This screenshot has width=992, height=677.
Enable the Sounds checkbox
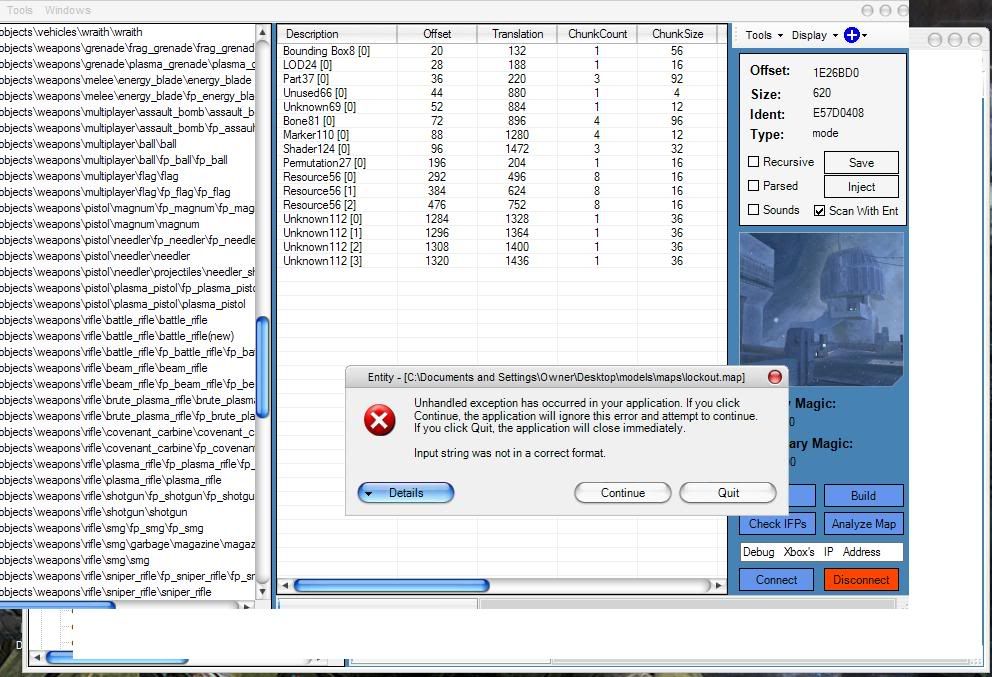pos(753,209)
